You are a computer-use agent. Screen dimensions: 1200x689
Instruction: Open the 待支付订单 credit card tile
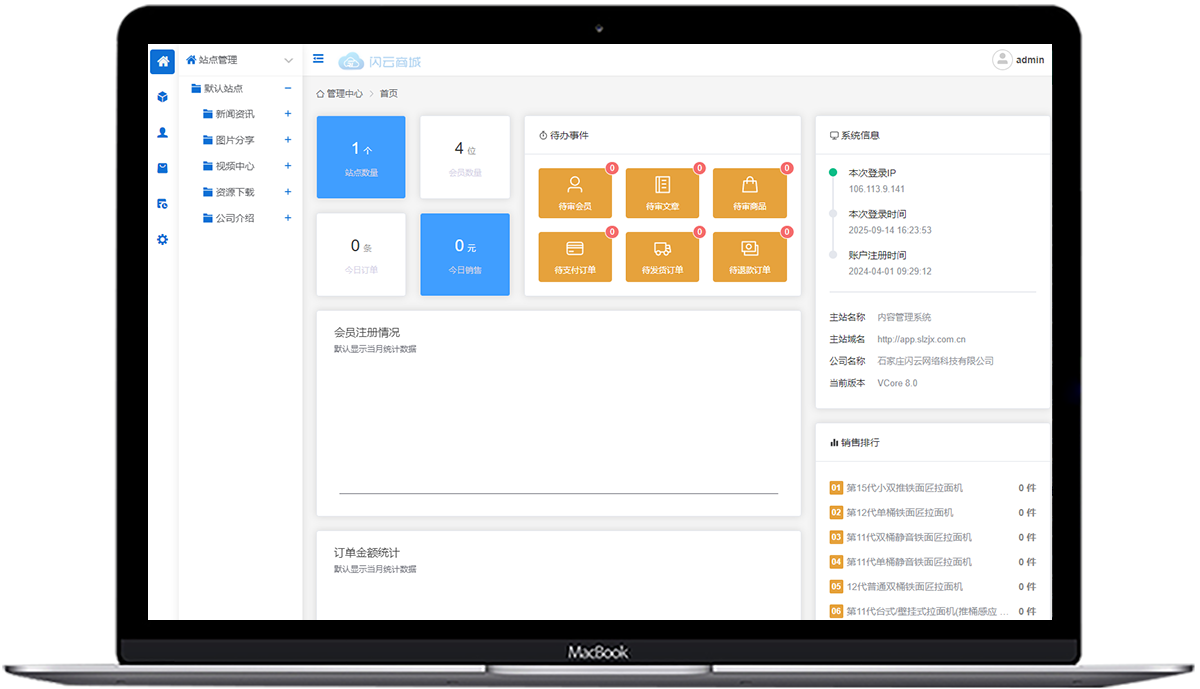coord(575,257)
